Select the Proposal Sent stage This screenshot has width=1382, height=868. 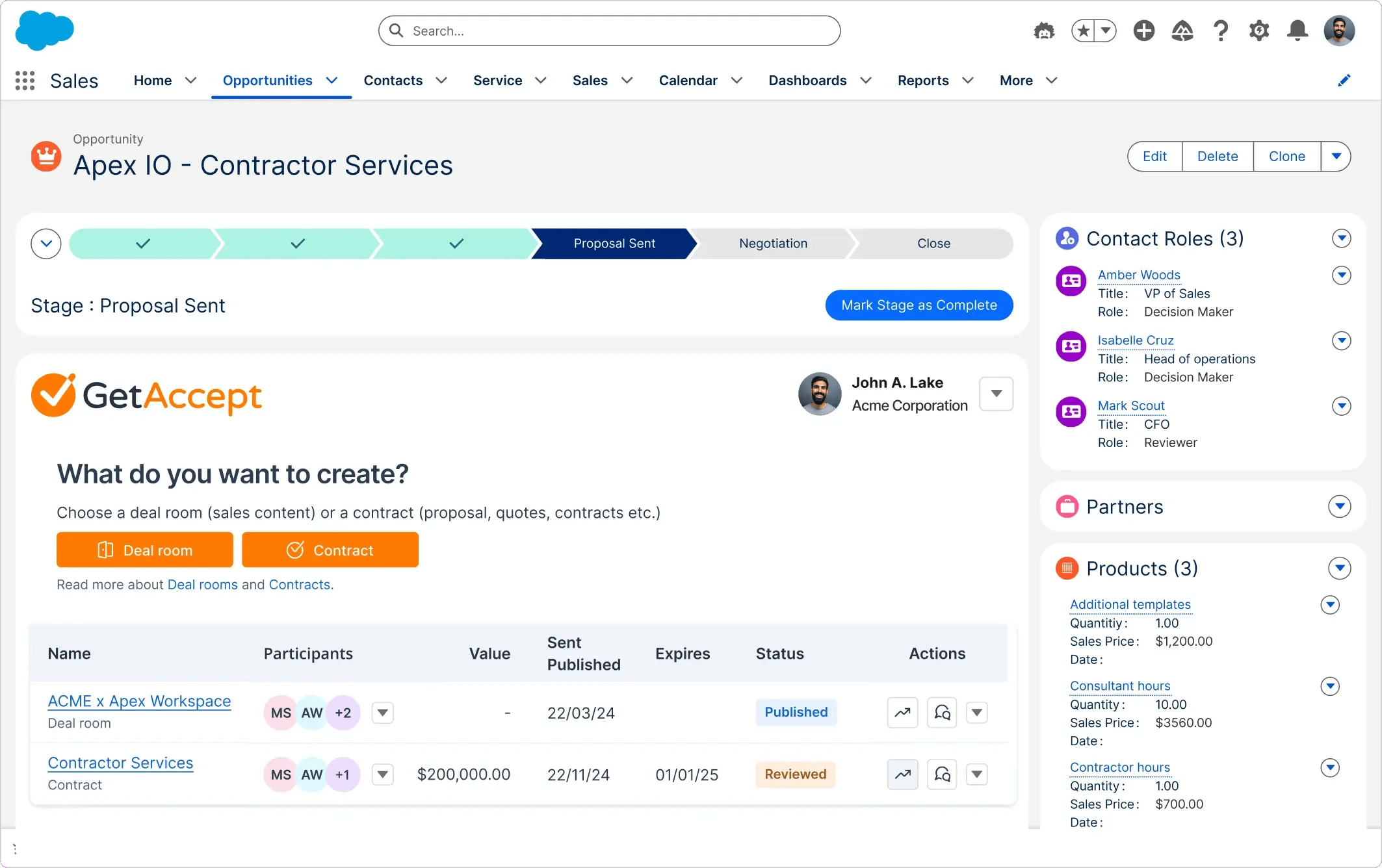click(x=614, y=244)
